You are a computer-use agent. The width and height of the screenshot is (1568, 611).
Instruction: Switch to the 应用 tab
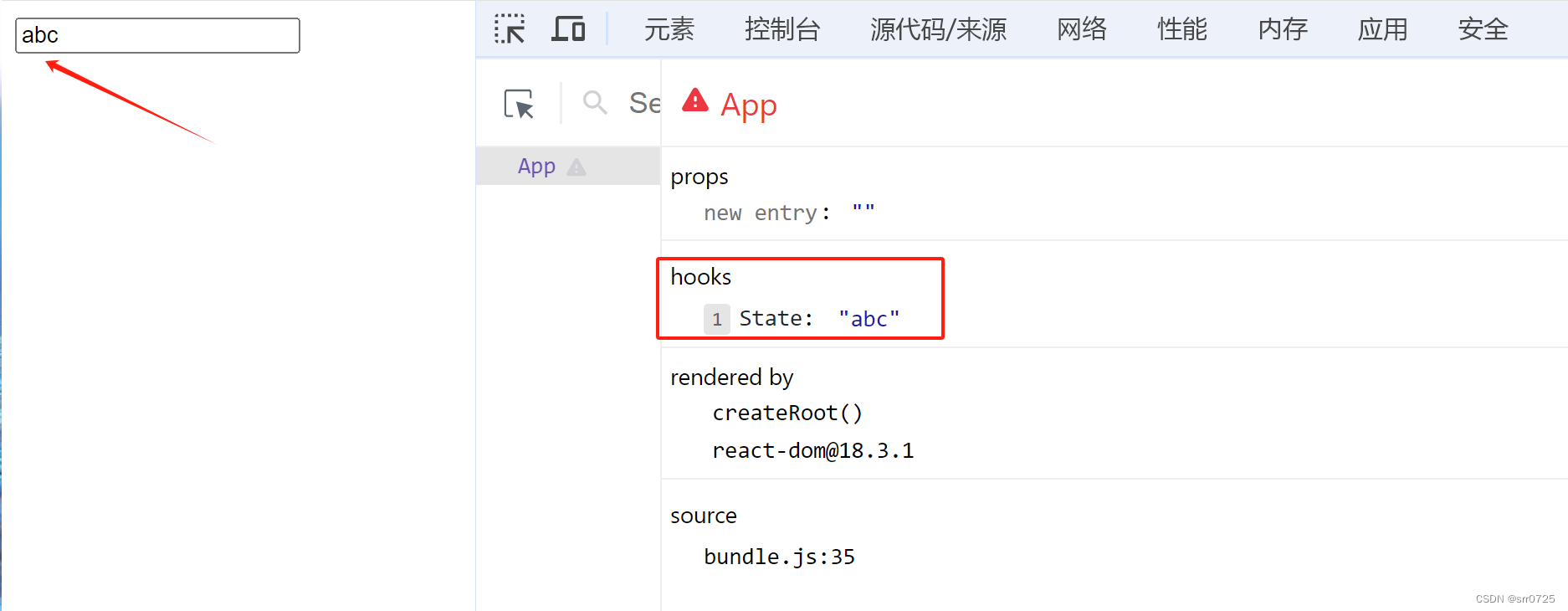pyautogui.click(x=1383, y=29)
